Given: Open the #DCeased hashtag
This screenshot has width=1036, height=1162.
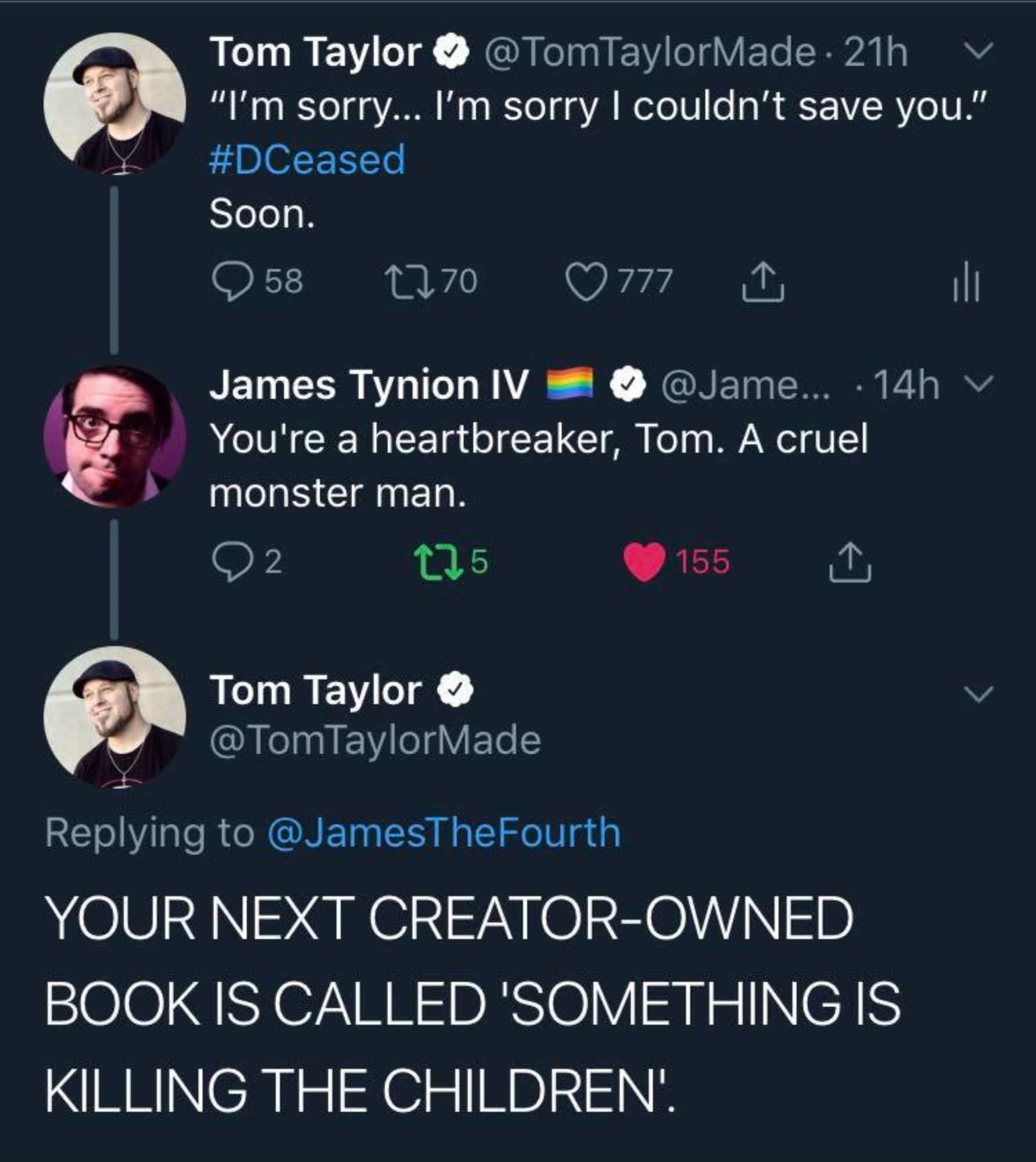Looking at the screenshot, I should [307, 160].
